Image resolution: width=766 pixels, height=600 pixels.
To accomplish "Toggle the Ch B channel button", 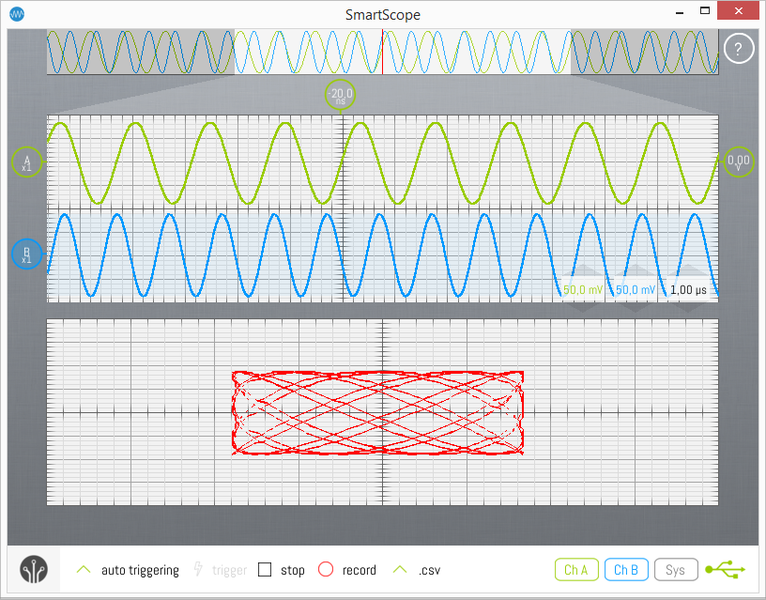I will 626,570.
